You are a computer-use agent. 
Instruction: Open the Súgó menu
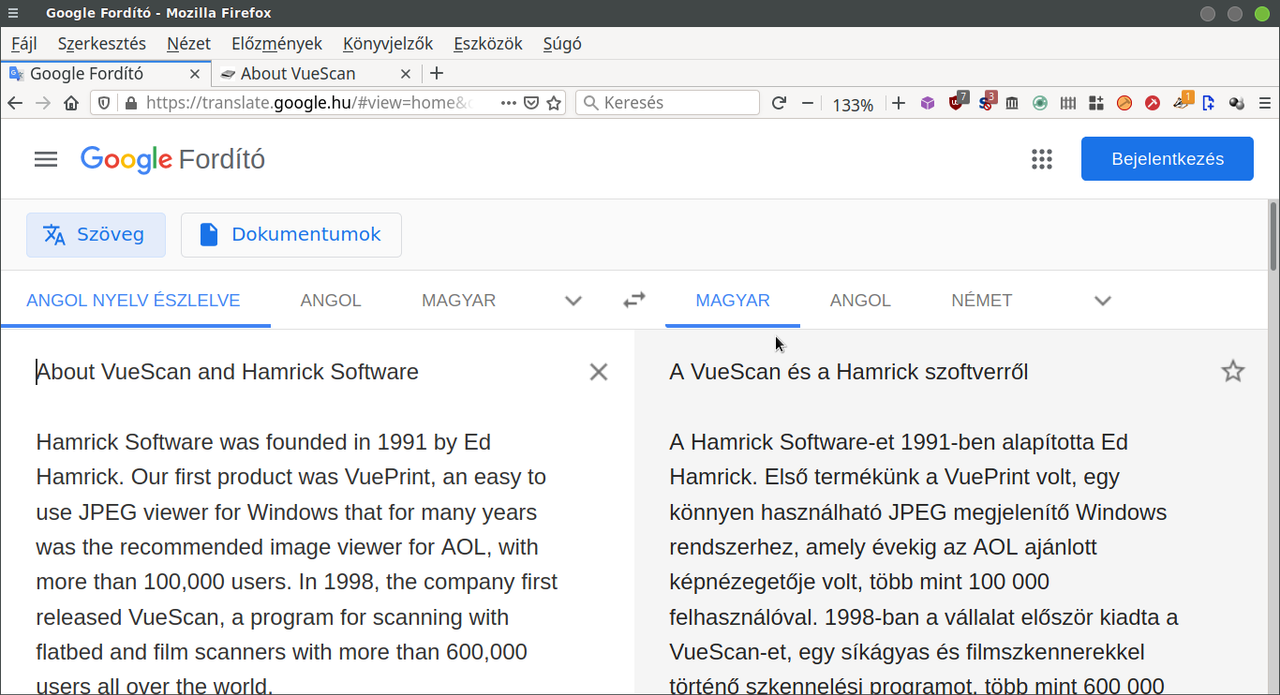[562, 44]
